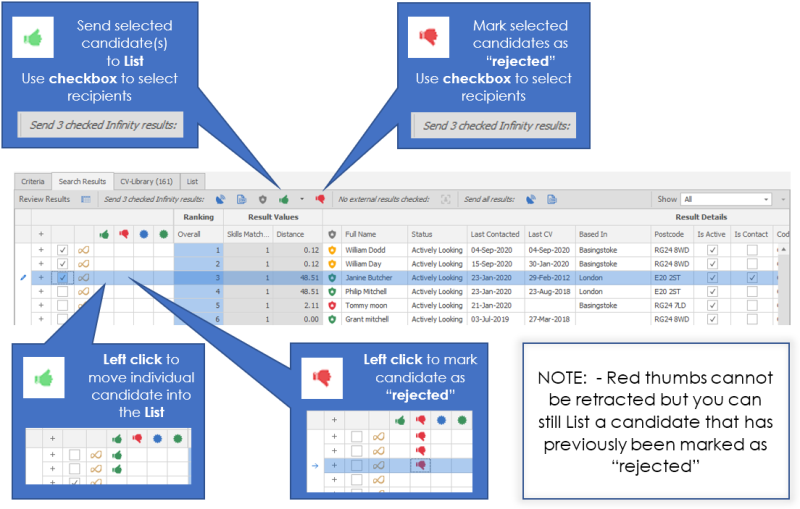
Task: Click the Last Contacted column header
Action: pyautogui.click(x=493, y=233)
